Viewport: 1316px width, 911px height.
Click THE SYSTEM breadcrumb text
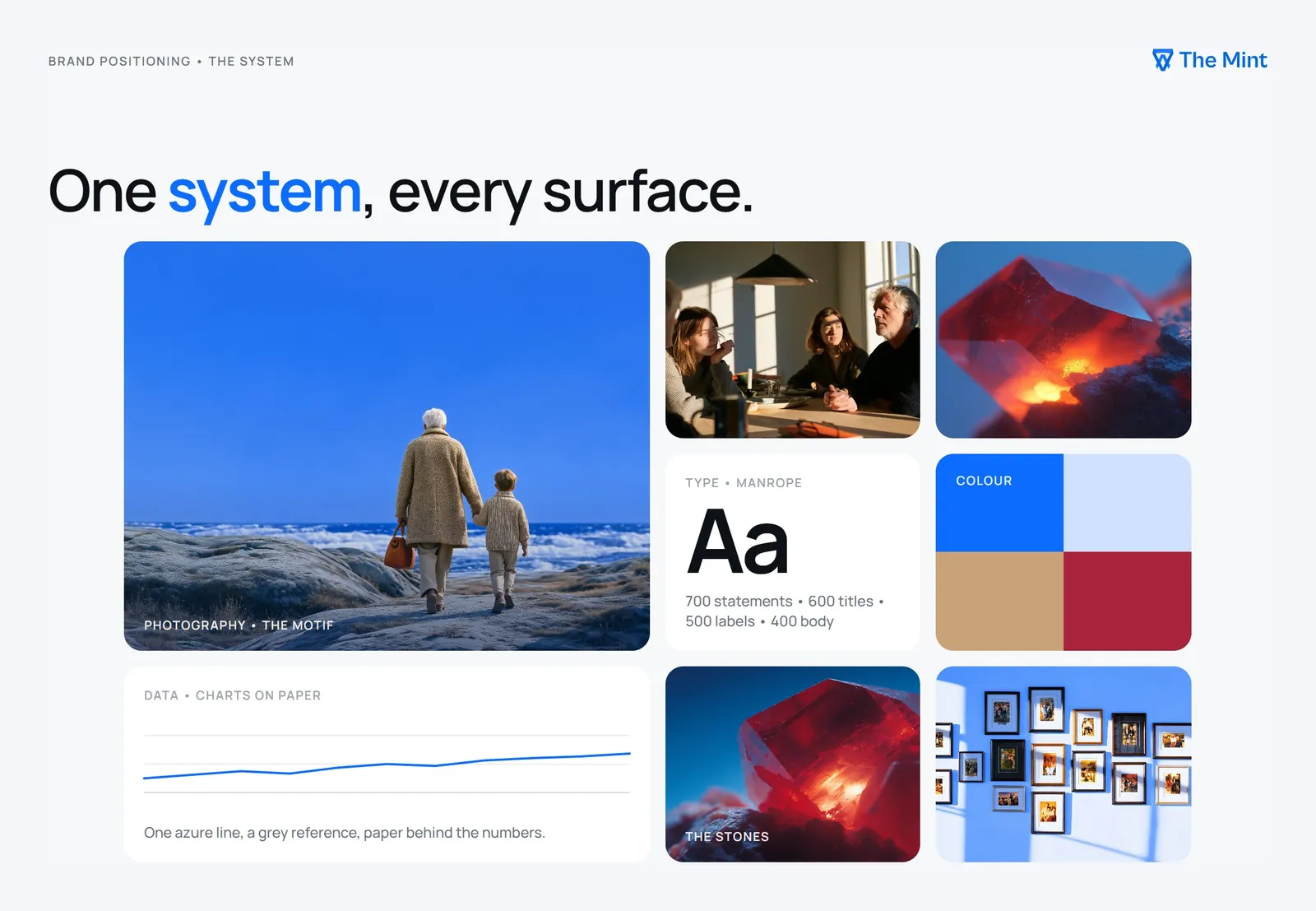[x=251, y=62]
